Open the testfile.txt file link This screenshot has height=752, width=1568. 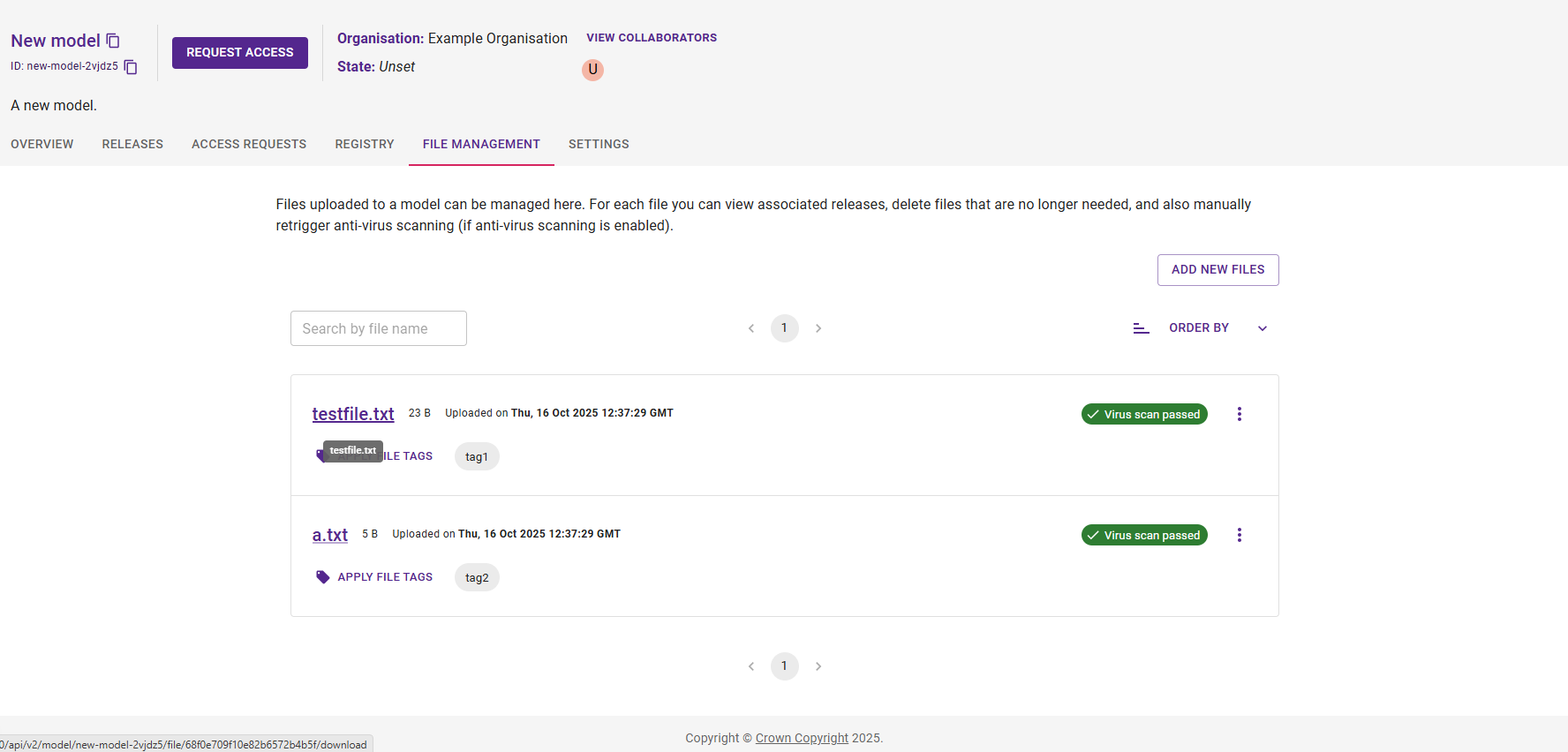point(353,414)
